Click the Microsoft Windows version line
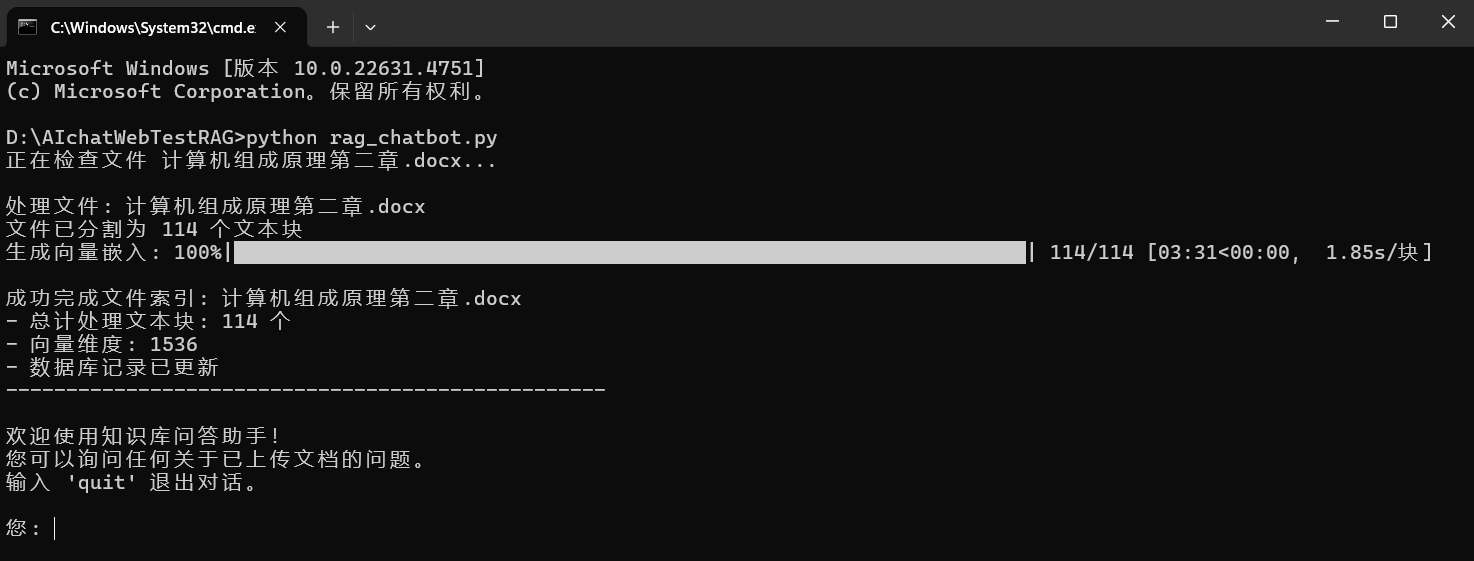The image size is (1474, 561). (246, 69)
